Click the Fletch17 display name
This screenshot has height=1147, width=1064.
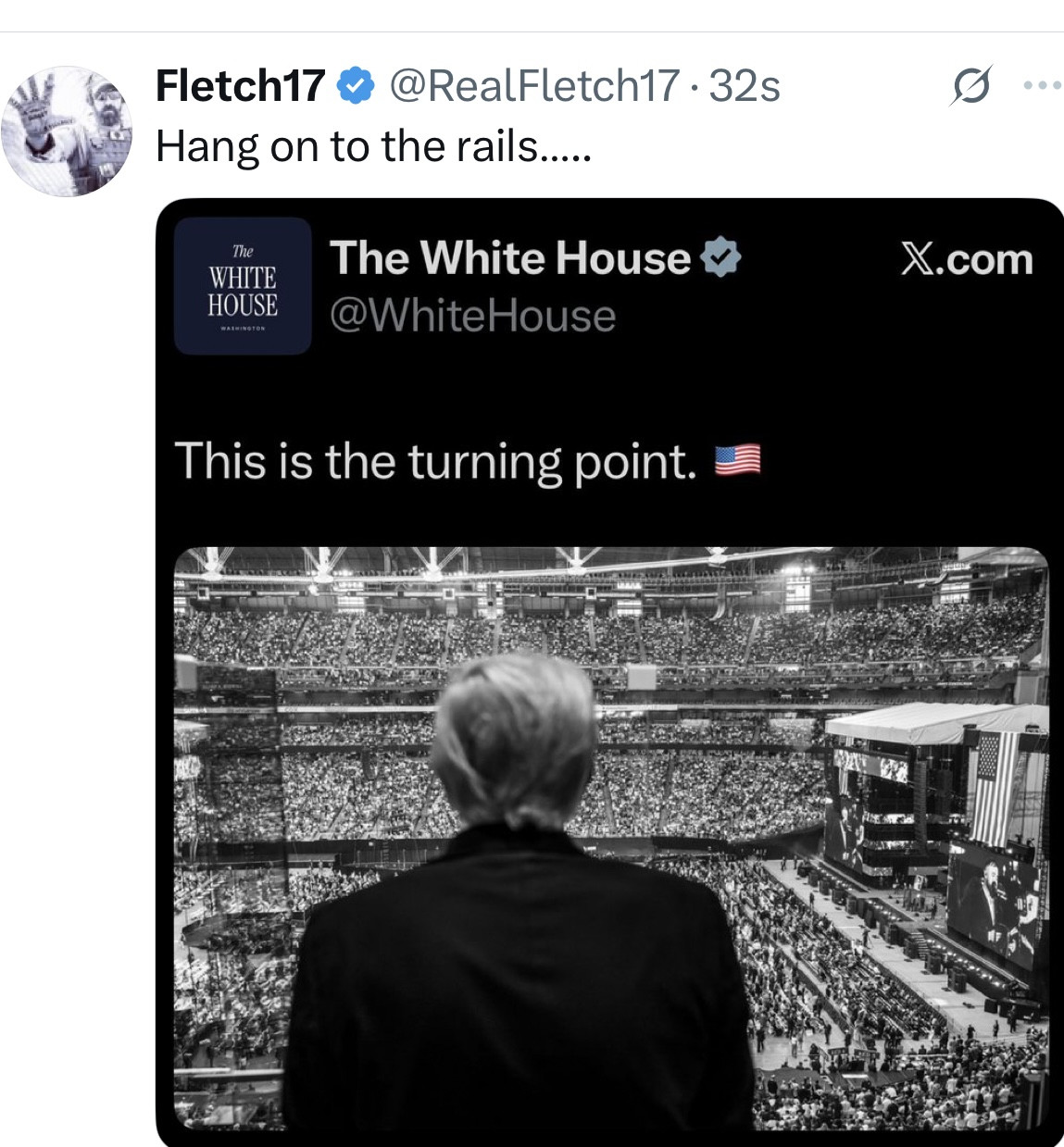(x=240, y=85)
